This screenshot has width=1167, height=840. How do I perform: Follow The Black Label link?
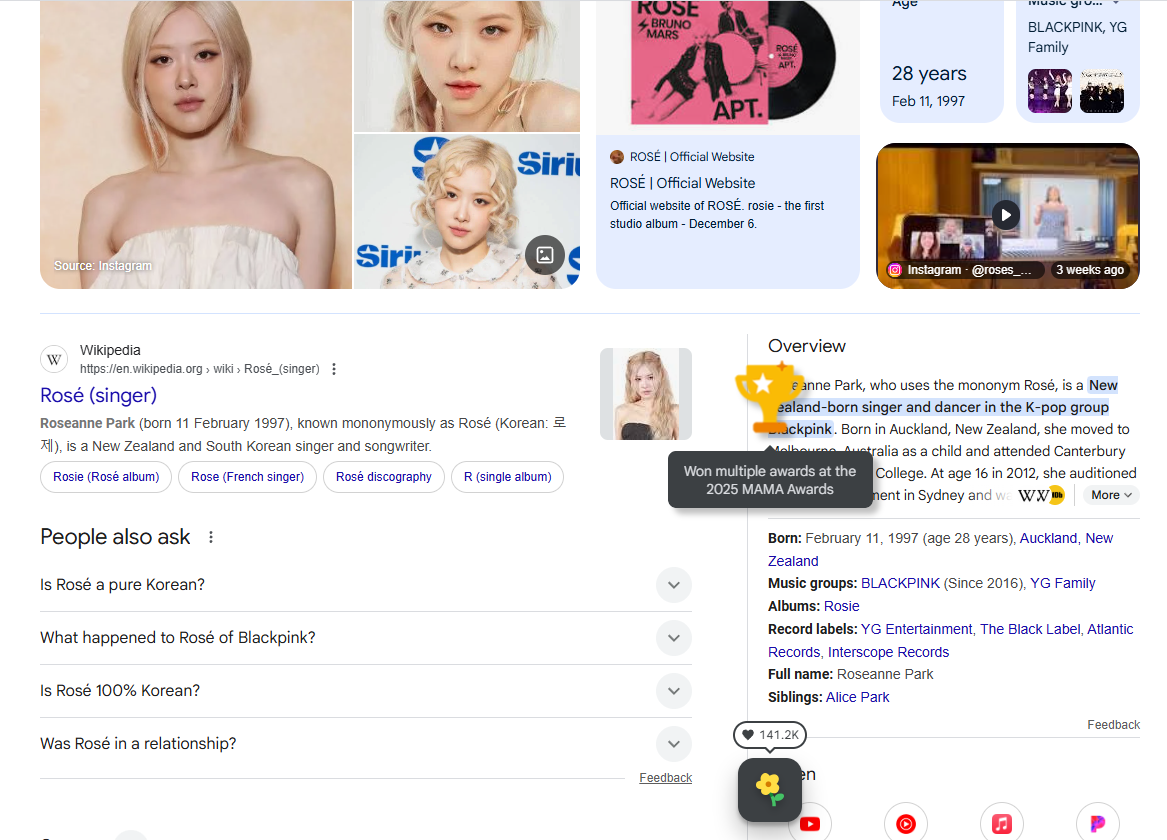coord(1029,629)
